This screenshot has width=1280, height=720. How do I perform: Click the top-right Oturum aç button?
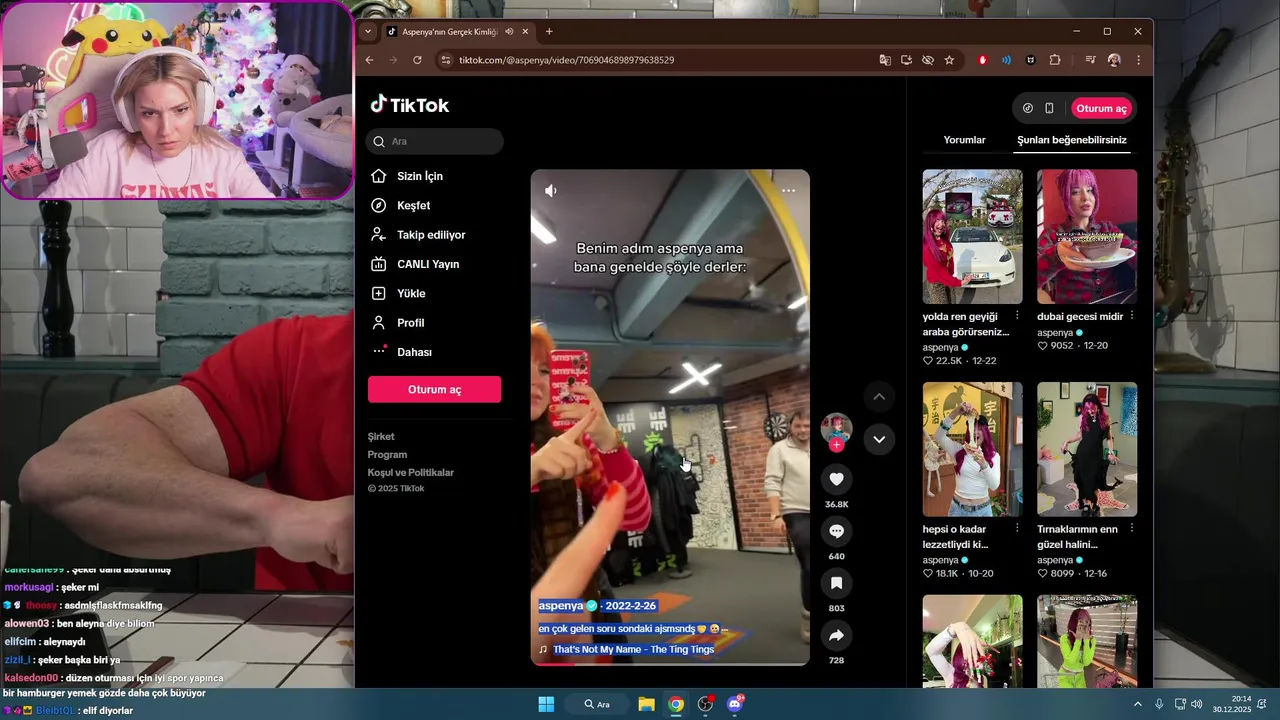pos(1101,108)
